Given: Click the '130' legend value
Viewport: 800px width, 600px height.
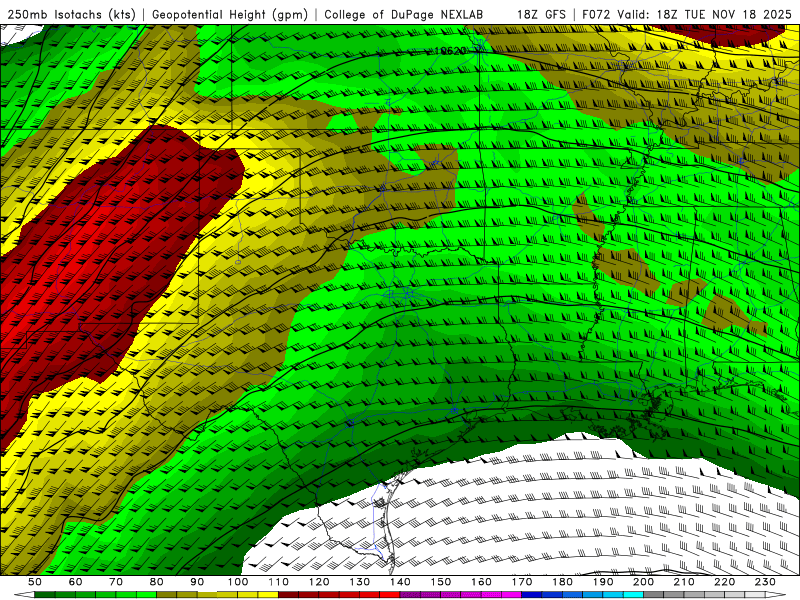Looking at the screenshot, I should tap(360, 582).
